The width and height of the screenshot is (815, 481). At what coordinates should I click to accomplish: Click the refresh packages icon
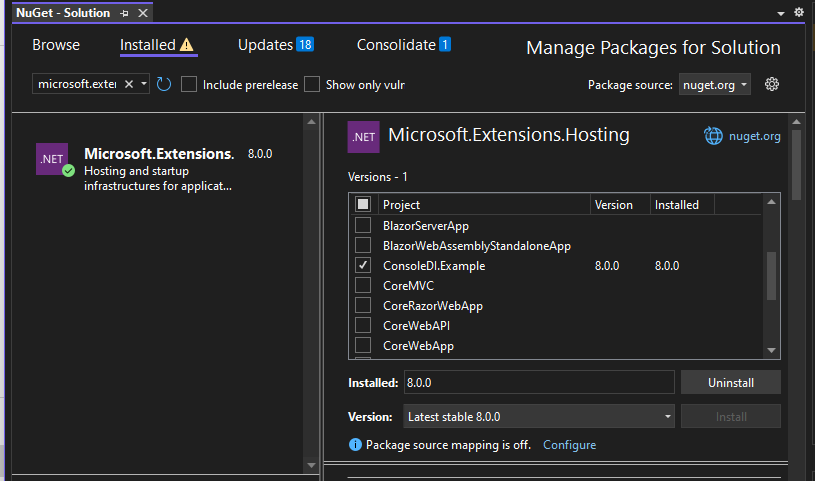coord(164,85)
